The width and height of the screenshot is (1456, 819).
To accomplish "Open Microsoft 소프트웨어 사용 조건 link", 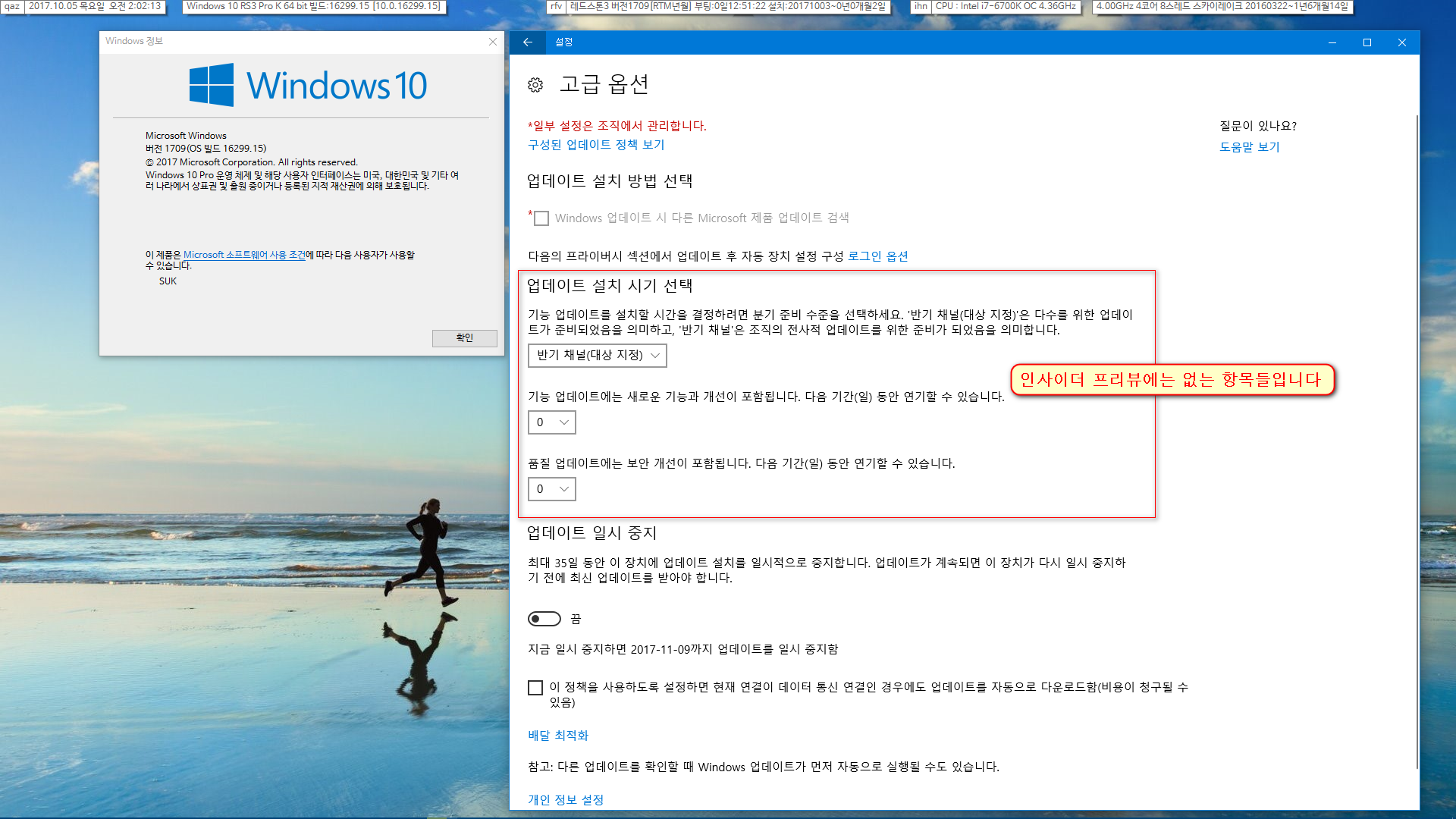I will [x=244, y=255].
